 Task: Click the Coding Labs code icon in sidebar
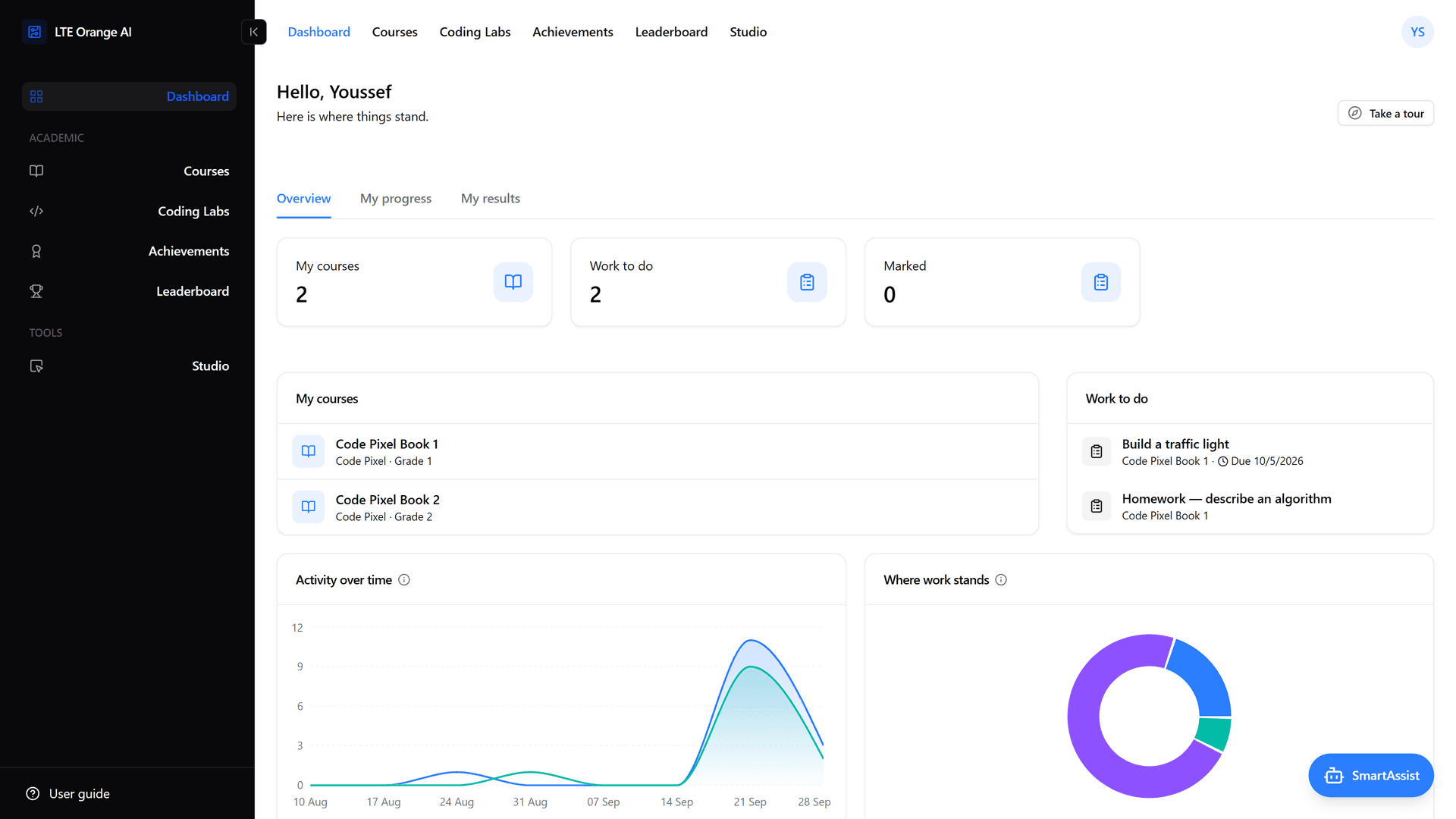pos(36,211)
